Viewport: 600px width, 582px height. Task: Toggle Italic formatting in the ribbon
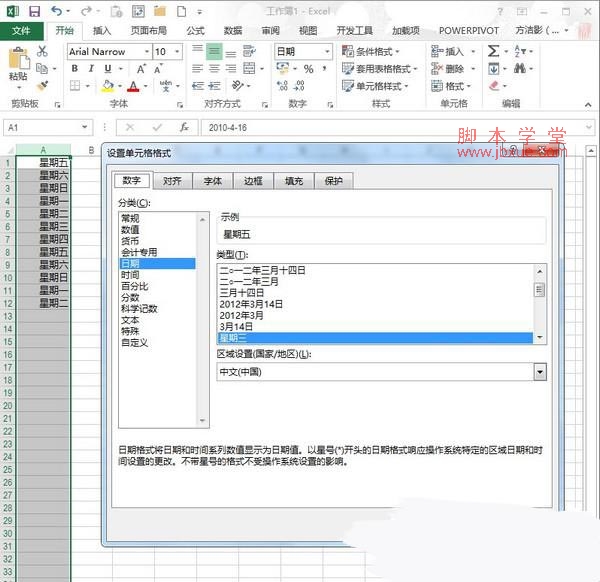91,68
